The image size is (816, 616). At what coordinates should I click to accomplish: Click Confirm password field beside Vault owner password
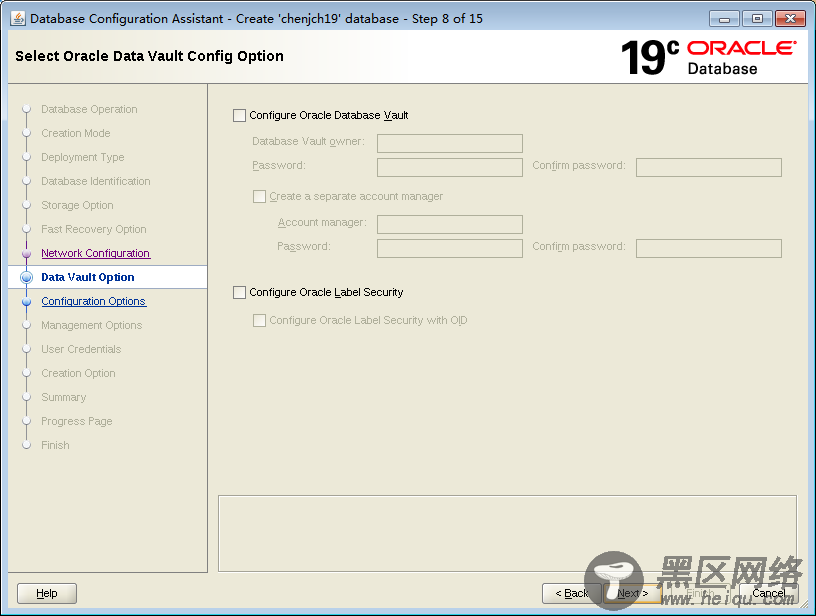[709, 167]
